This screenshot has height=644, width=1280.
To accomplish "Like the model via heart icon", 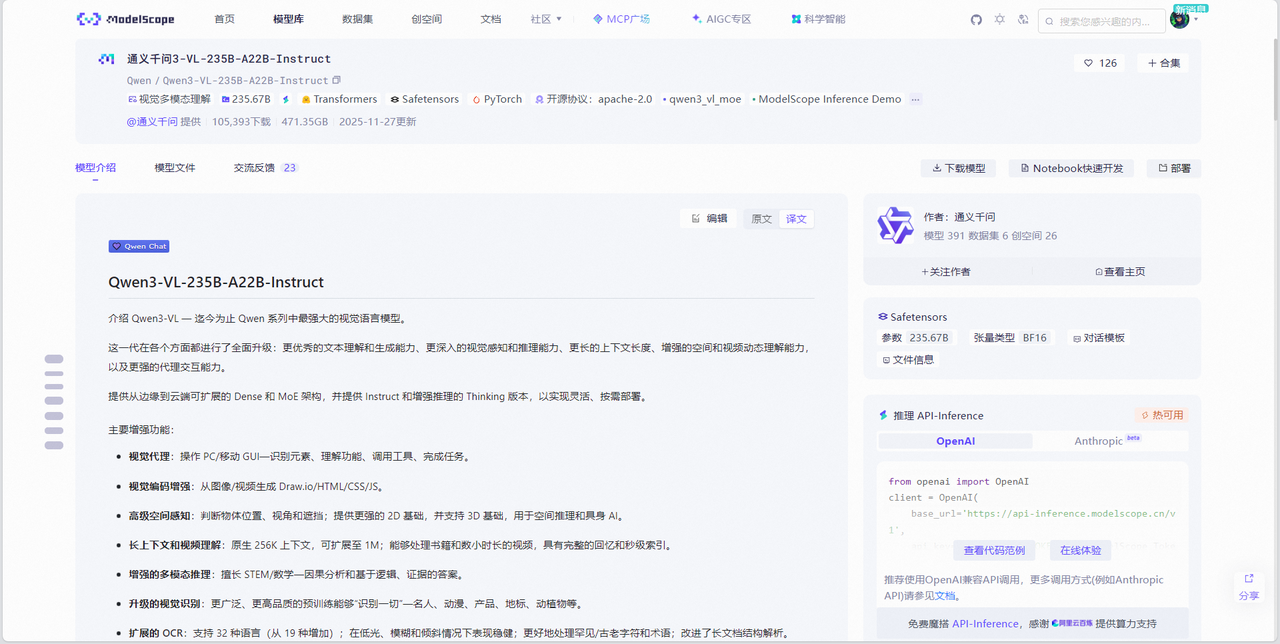I will 1099,63.
